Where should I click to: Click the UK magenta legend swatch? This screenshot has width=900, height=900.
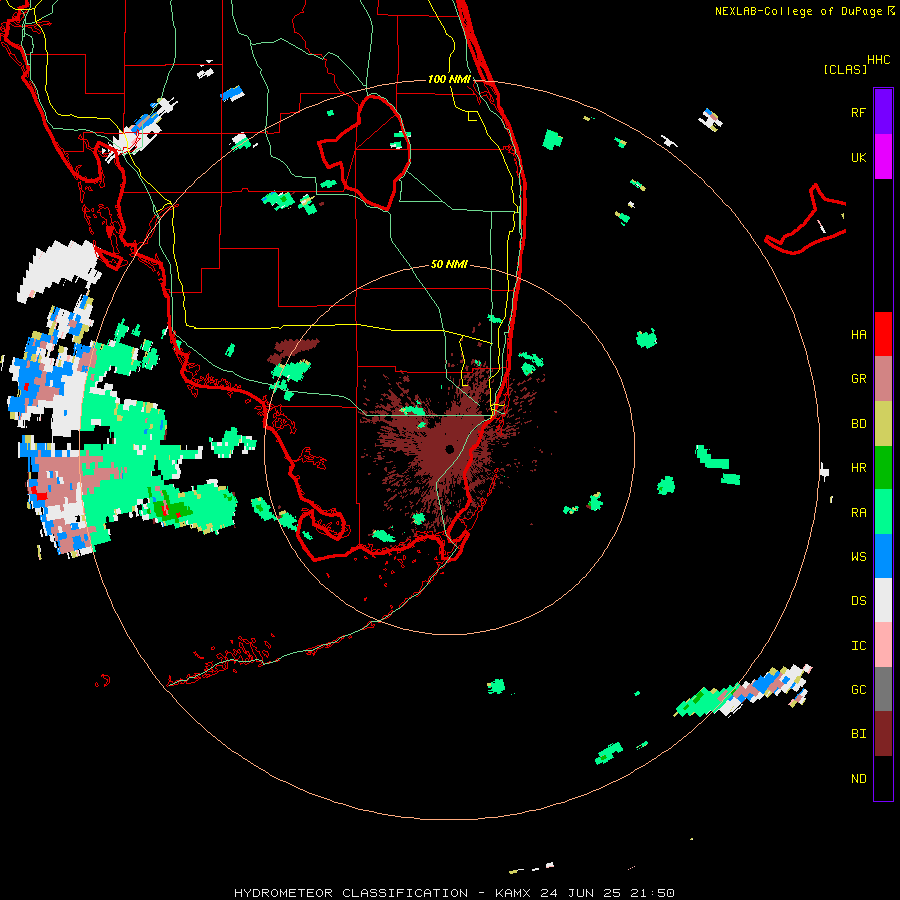click(883, 157)
